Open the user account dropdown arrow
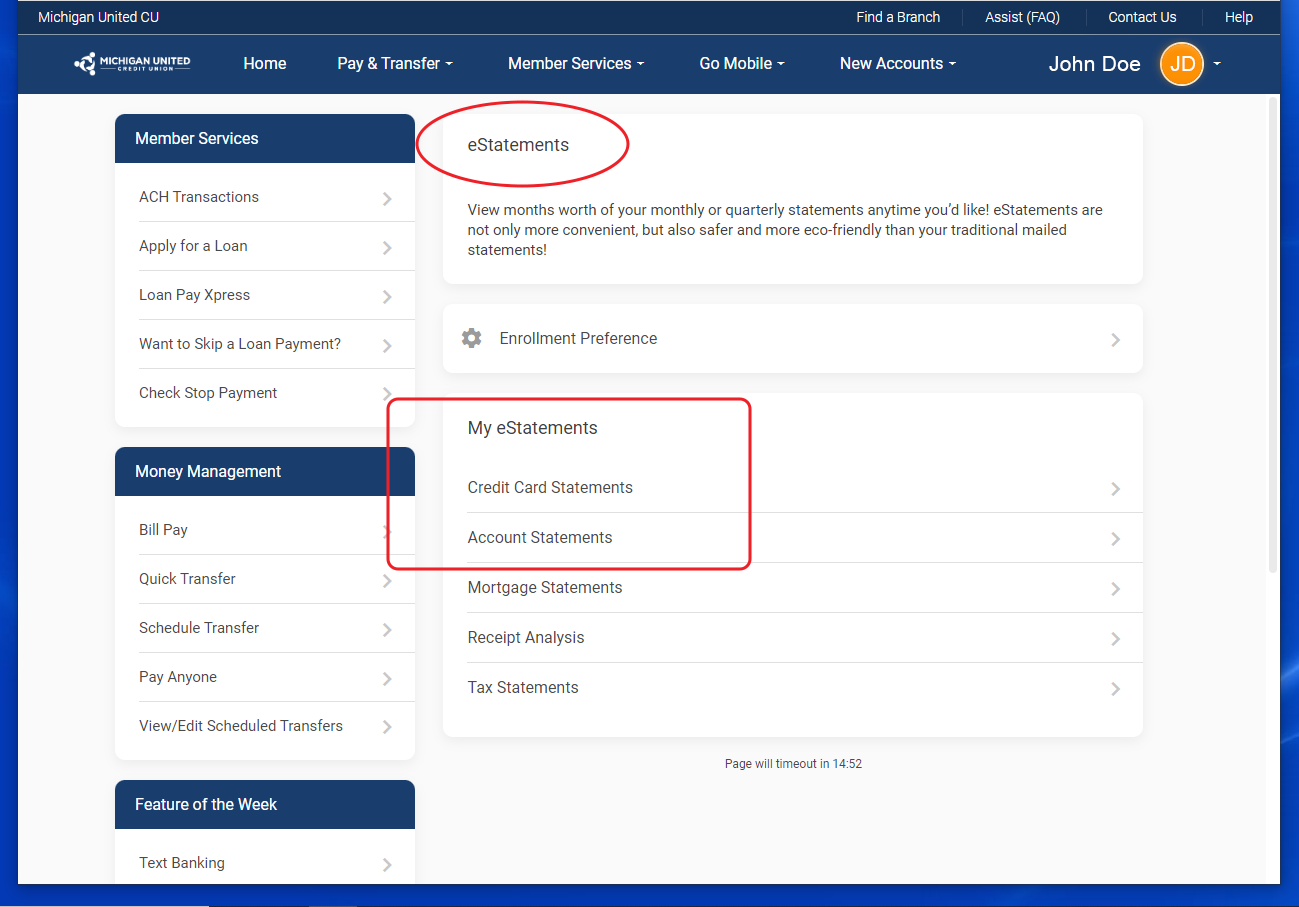1299x907 pixels. pyautogui.click(x=1217, y=64)
